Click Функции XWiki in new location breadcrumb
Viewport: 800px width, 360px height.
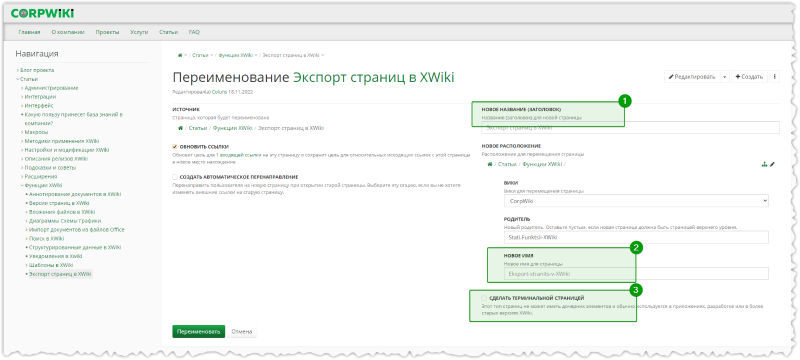pos(542,164)
